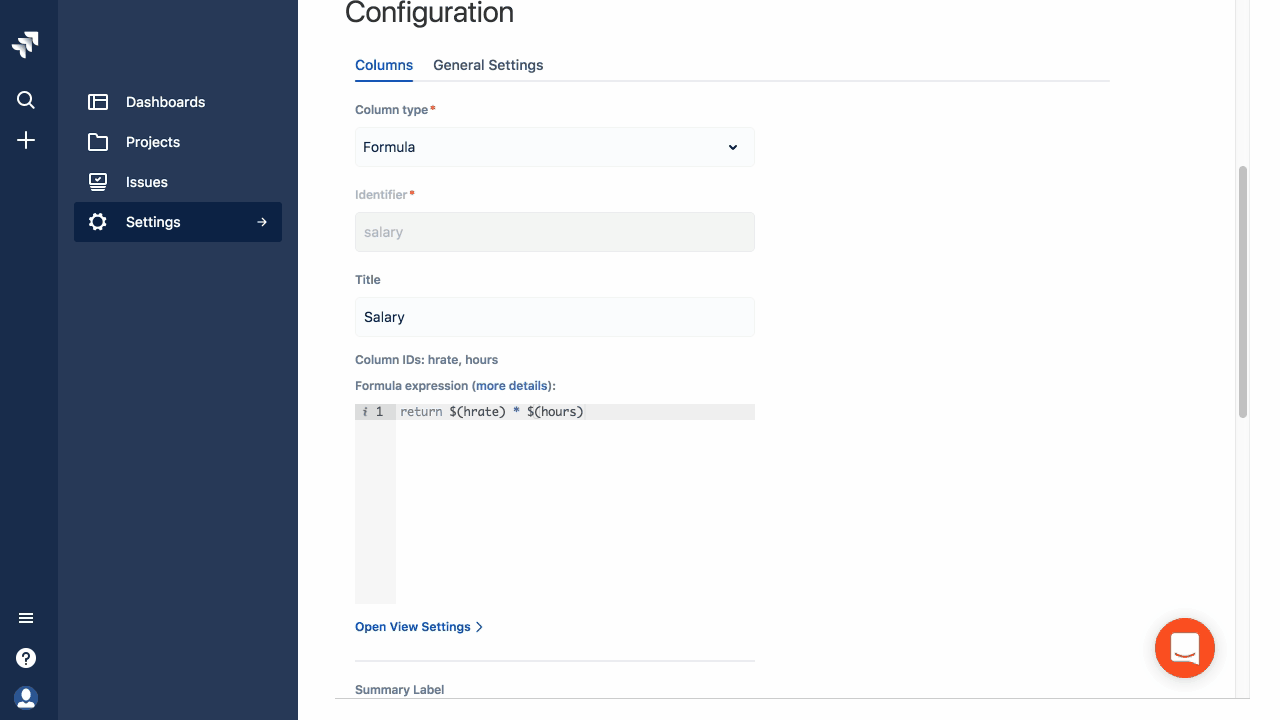This screenshot has width=1280, height=720.
Task: Open the chat support bubble
Action: 1185,648
